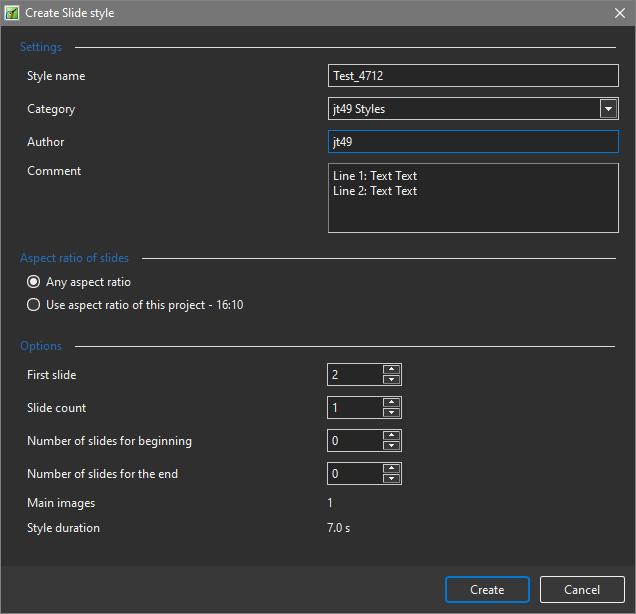Click the First slide number field
Viewport: 636px width, 614px height.
[355, 375]
